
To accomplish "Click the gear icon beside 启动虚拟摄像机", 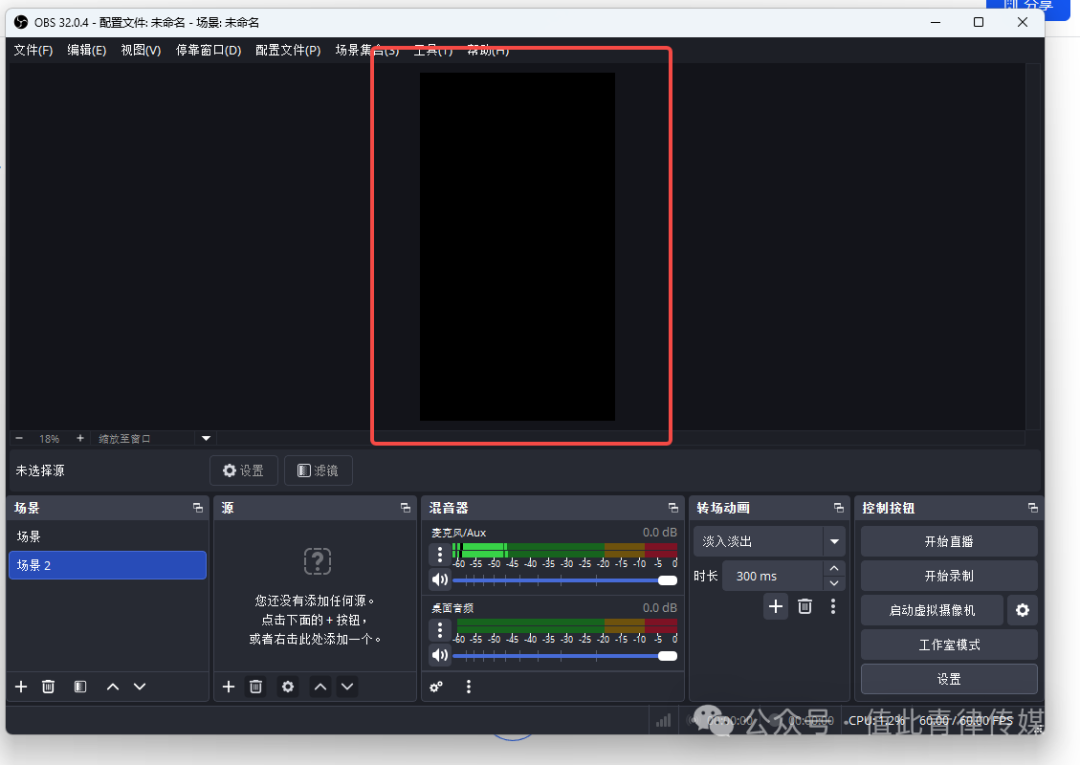I will tap(1022, 610).
